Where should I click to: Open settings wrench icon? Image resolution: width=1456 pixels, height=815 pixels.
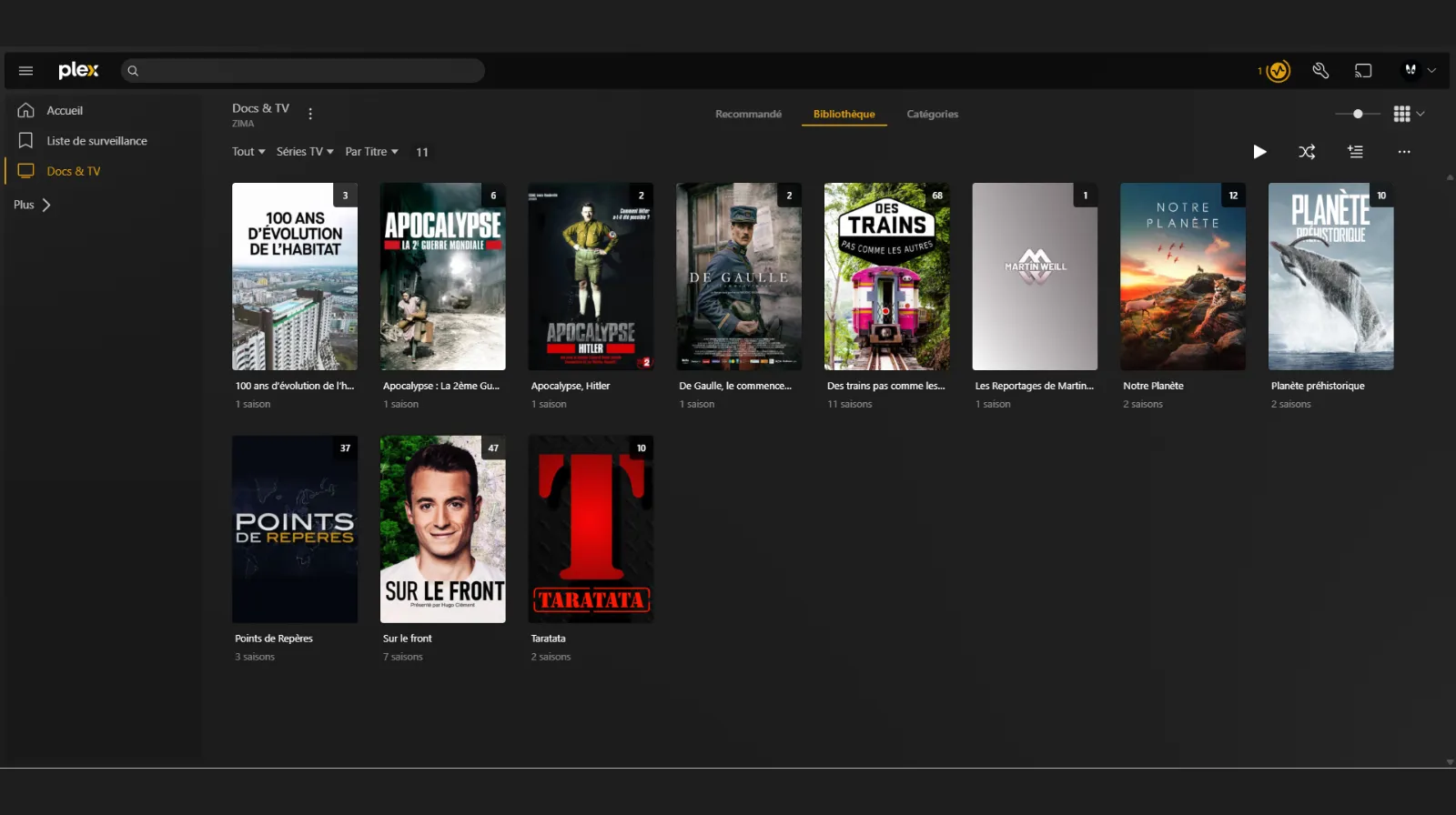point(1320,71)
